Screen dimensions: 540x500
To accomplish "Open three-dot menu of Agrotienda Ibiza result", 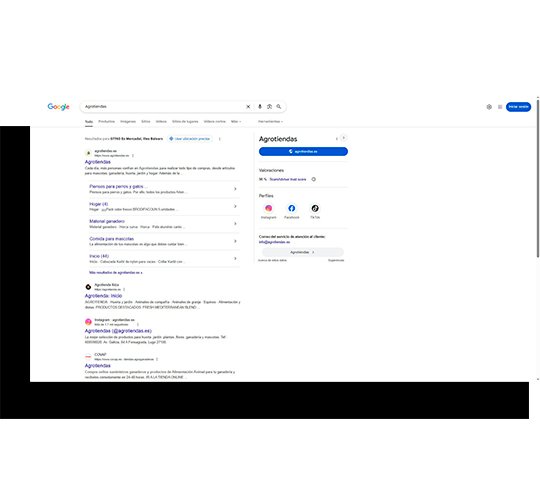I will click(x=124, y=290).
